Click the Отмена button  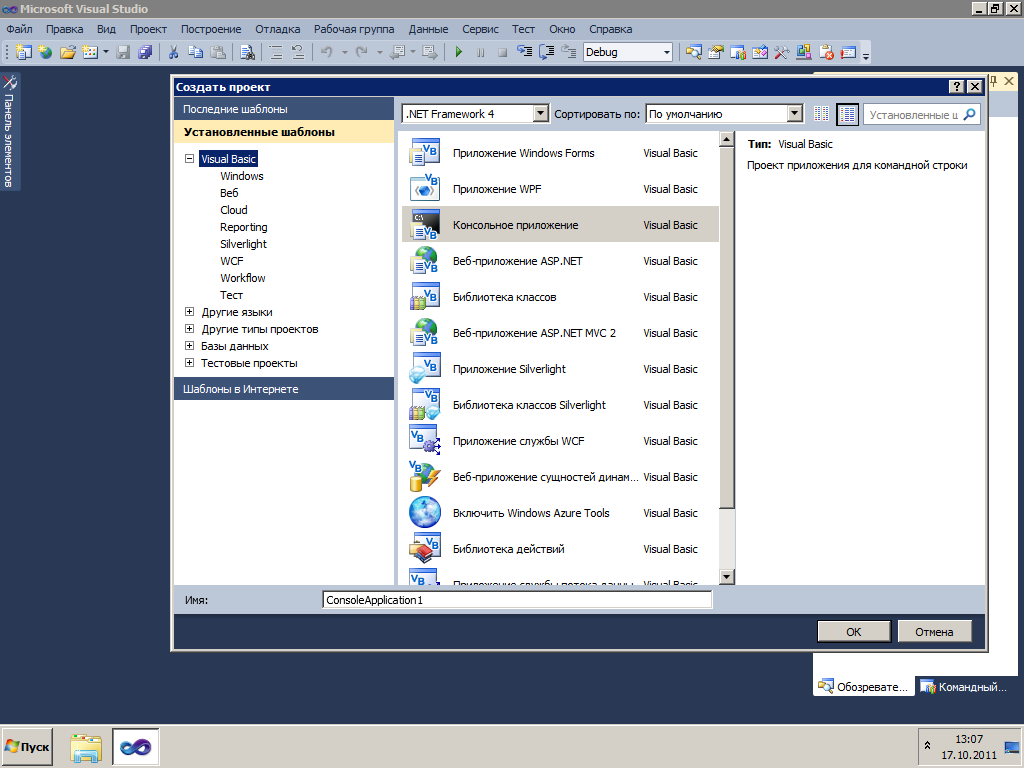(x=934, y=631)
